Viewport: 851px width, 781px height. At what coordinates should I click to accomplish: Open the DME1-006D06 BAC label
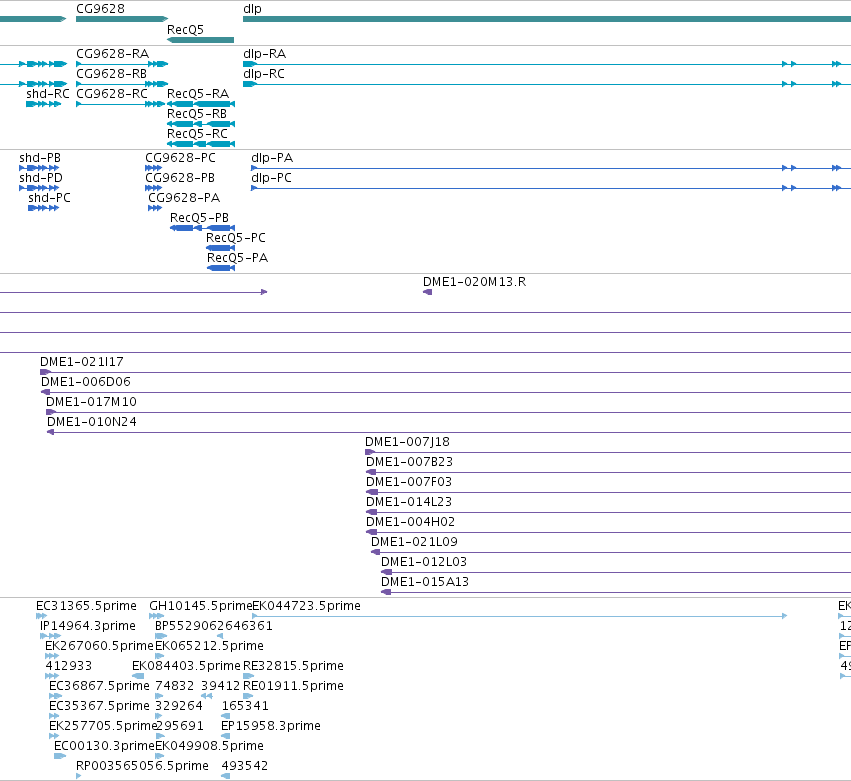coord(86,382)
